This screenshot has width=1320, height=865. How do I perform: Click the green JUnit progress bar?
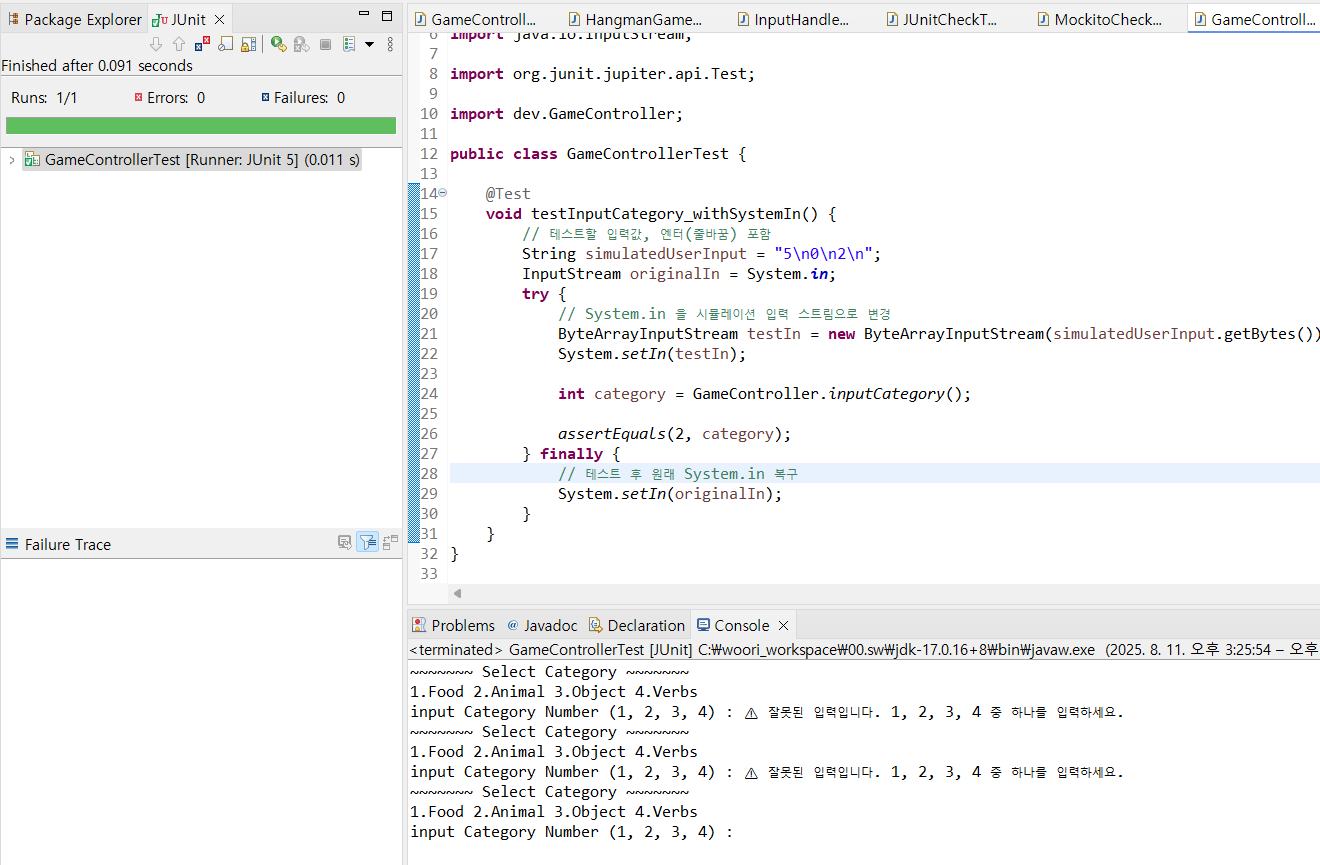201,125
